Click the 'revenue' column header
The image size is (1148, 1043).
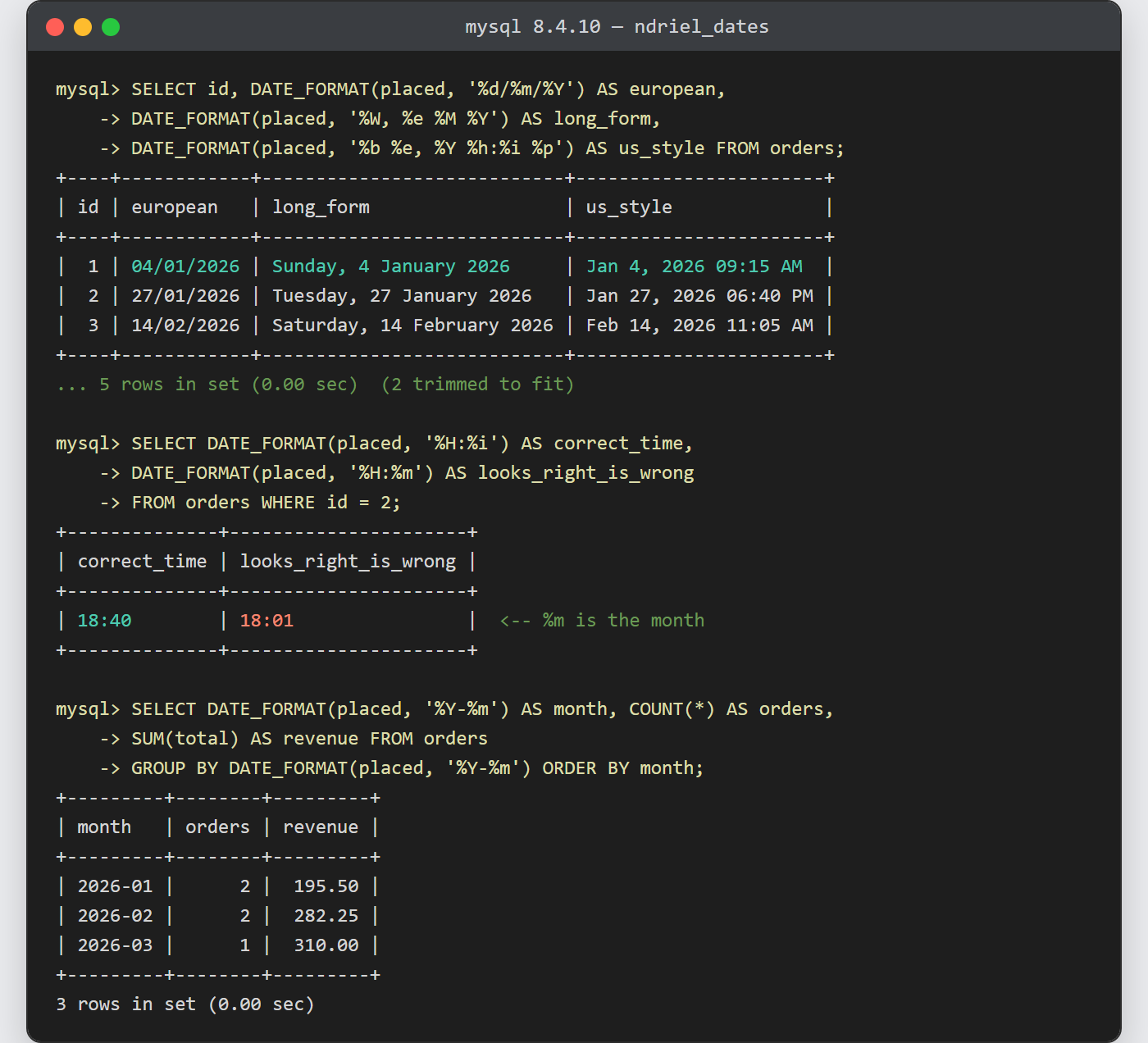tap(321, 827)
